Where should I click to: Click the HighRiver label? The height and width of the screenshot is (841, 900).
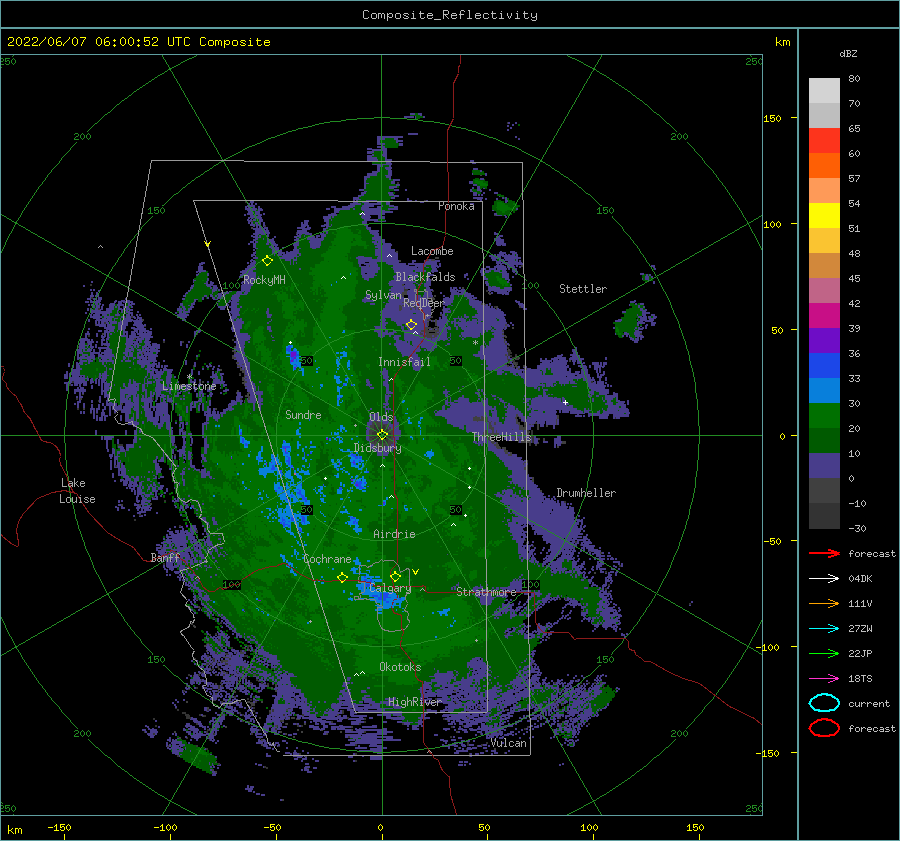(x=414, y=702)
